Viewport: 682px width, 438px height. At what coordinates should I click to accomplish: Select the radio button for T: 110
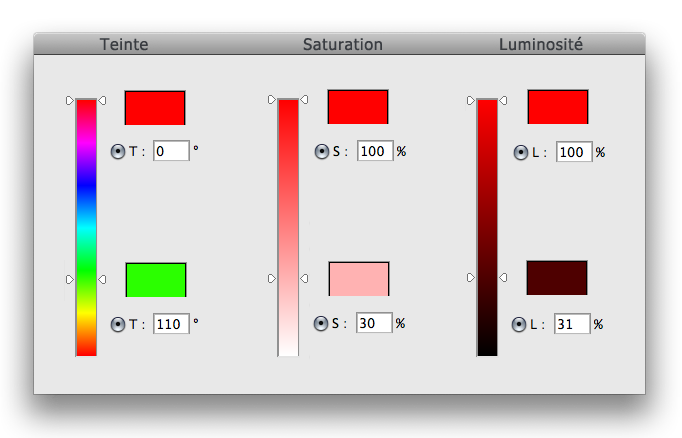click(x=118, y=324)
